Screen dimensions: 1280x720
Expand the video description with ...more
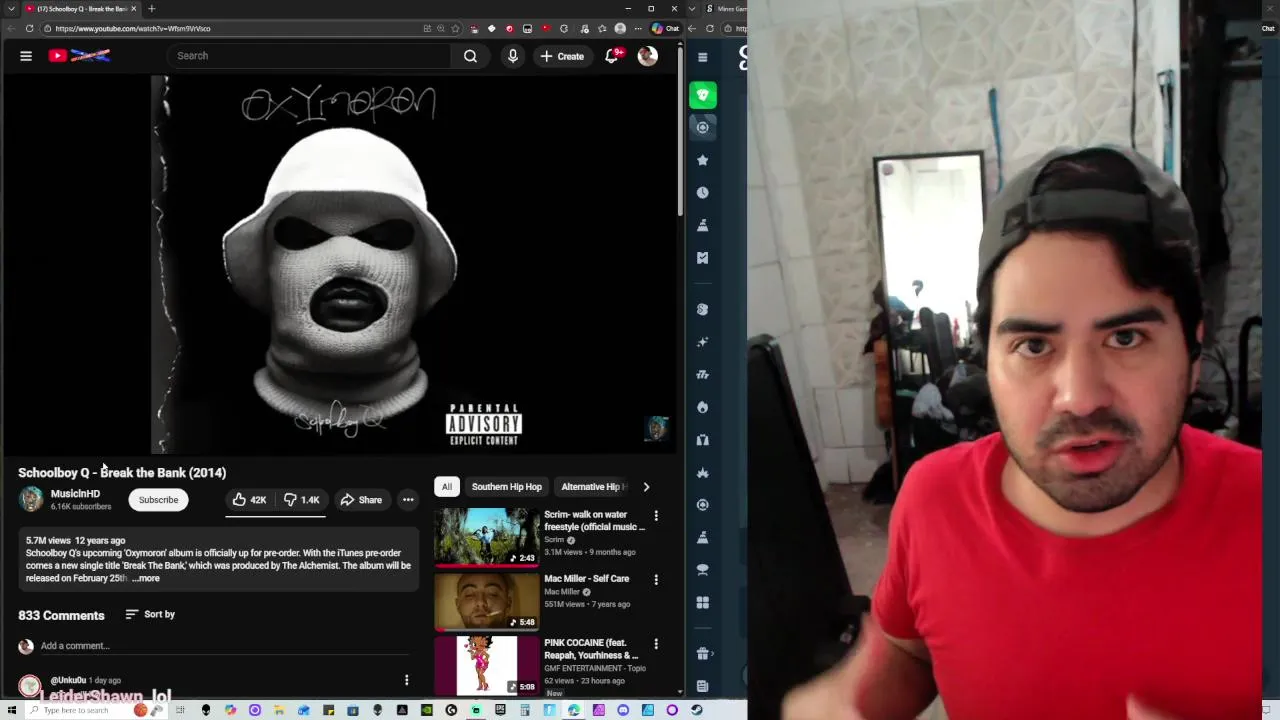point(145,579)
